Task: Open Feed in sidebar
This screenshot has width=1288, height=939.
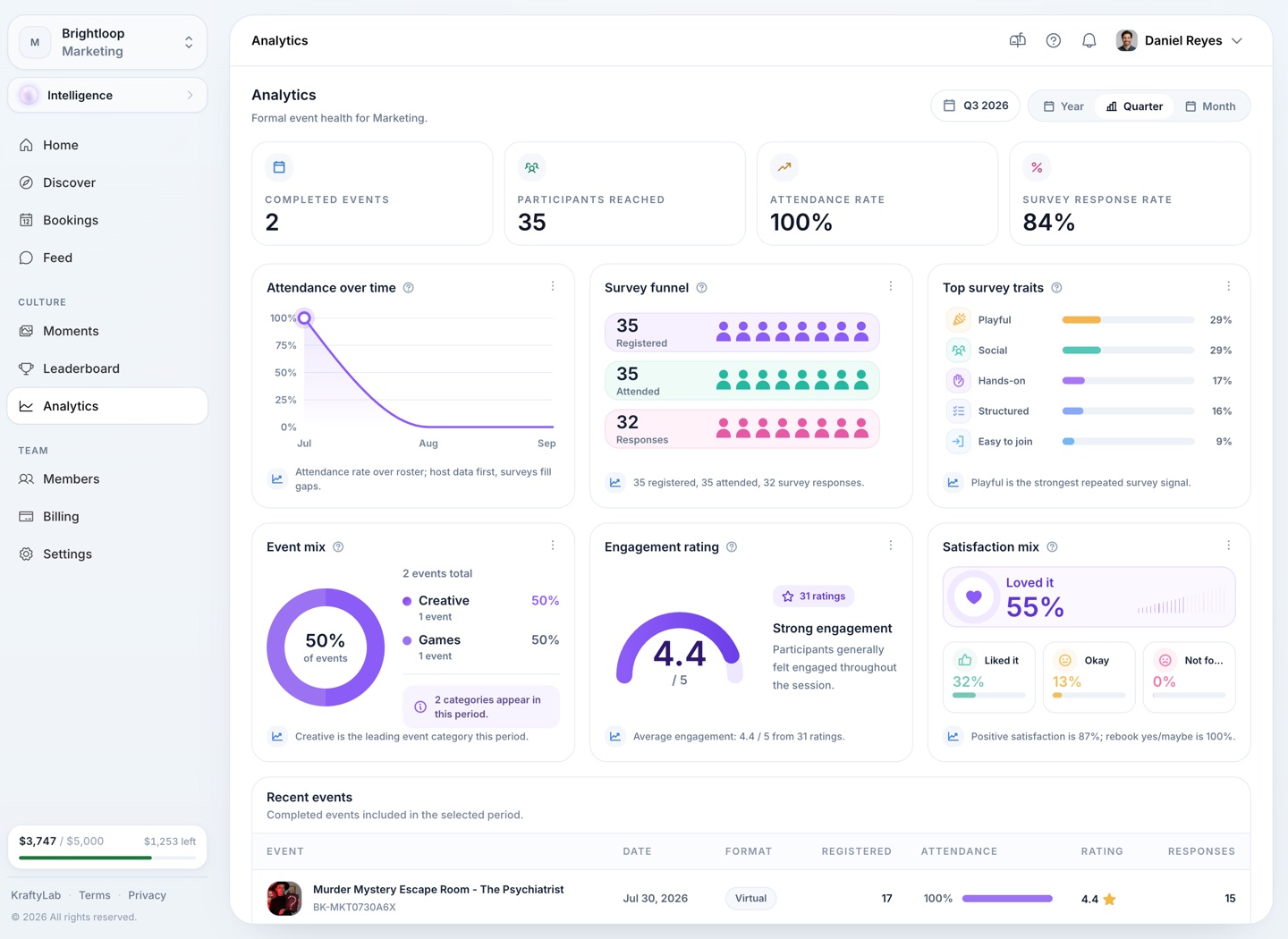Action: click(107, 258)
